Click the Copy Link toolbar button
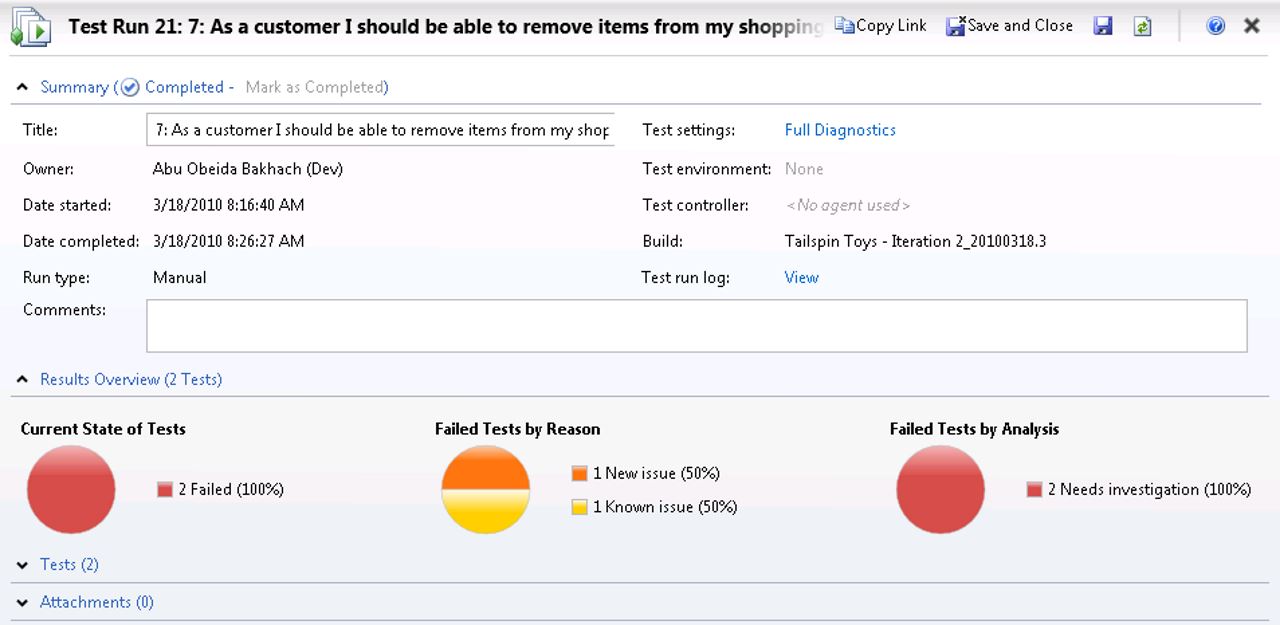 (881, 26)
